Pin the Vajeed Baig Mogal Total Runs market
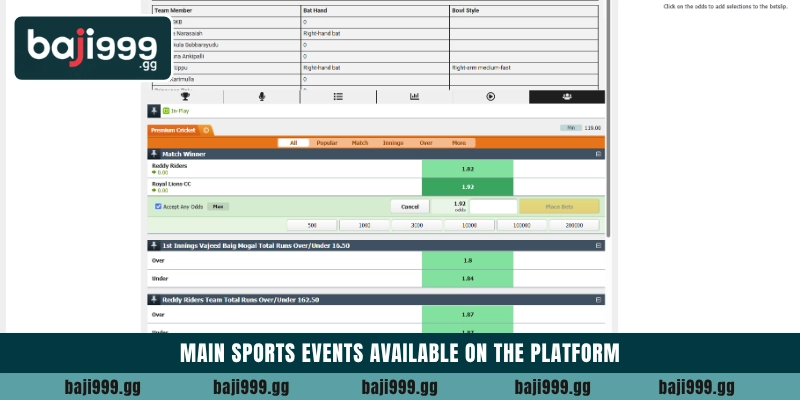Image resolution: width=800 pixels, height=400 pixels. click(x=154, y=245)
